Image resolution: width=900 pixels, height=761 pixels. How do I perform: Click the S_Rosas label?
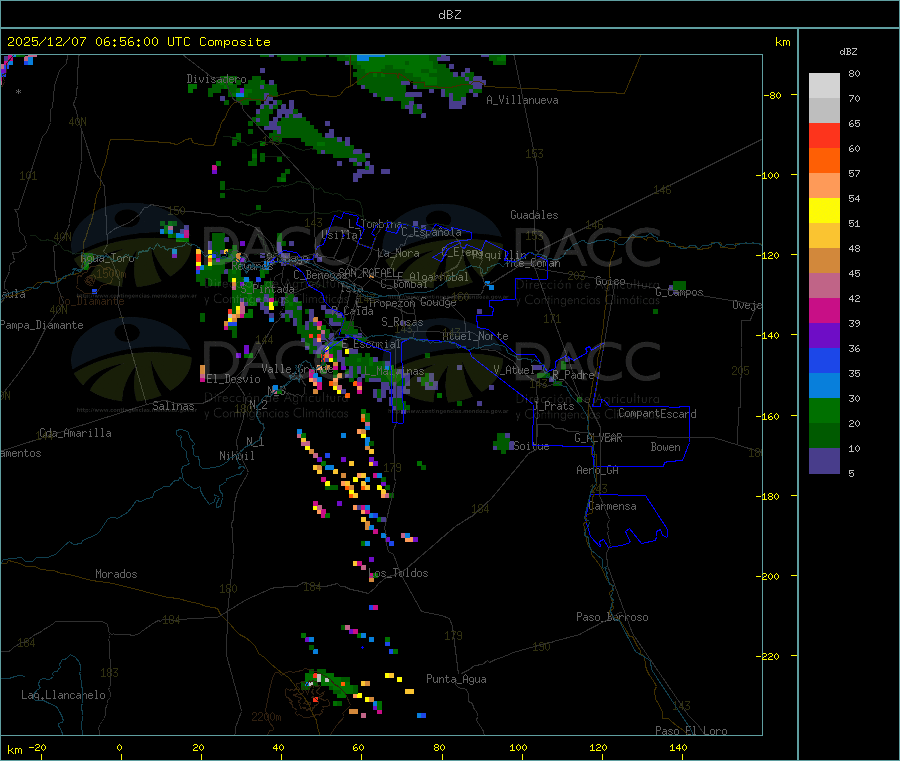click(402, 323)
